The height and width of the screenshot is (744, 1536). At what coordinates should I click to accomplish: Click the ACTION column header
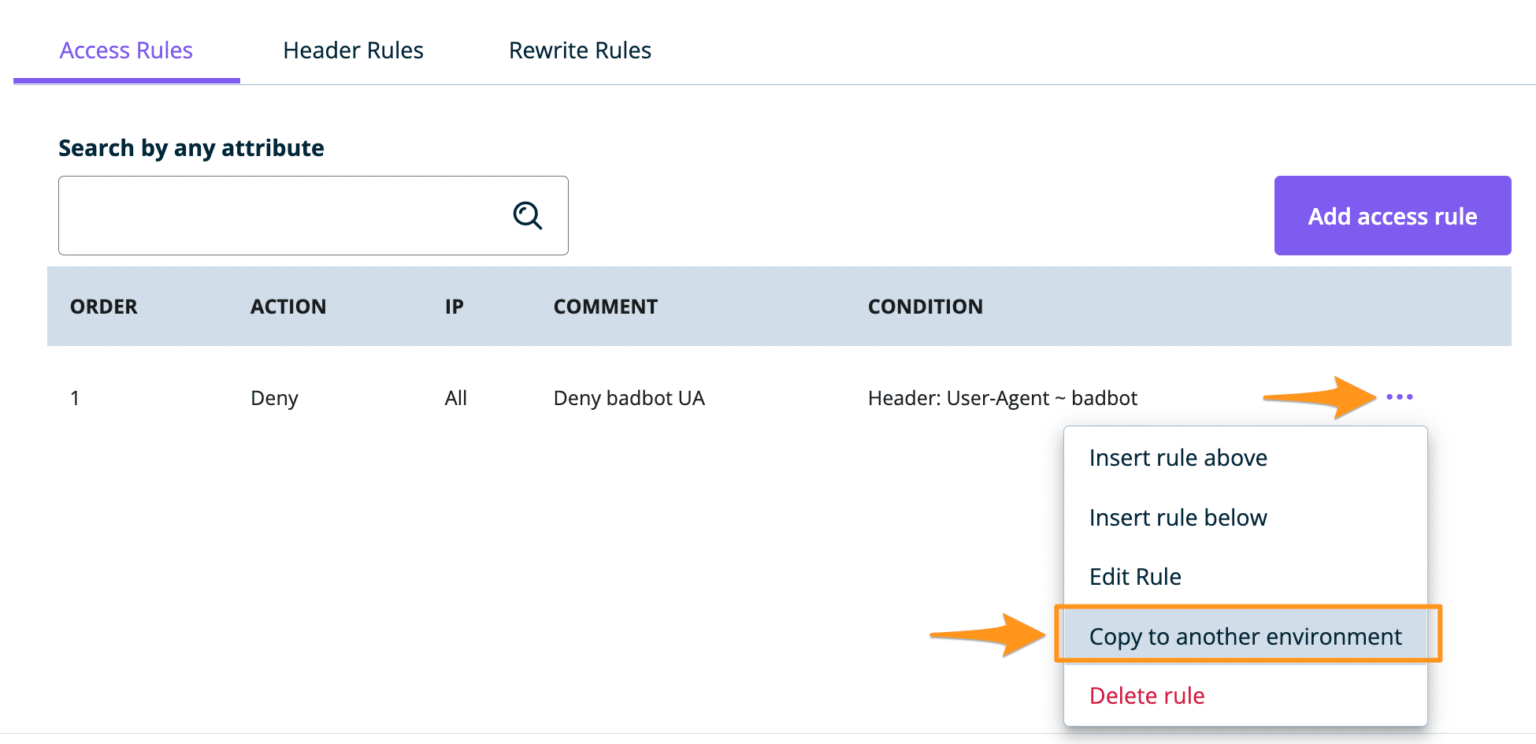click(x=288, y=306)
